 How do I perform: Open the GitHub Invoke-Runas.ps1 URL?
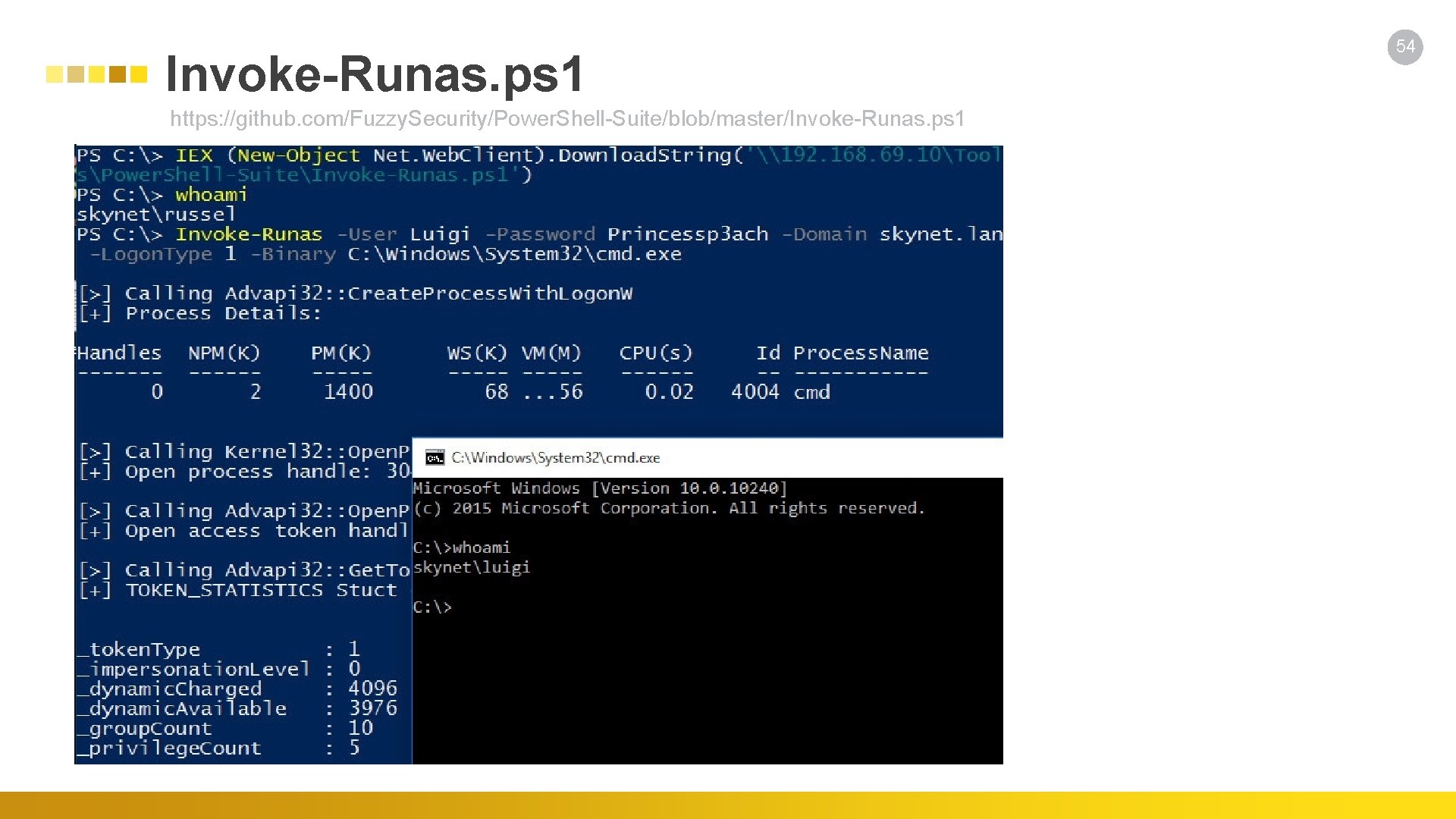(x=566, y=119)
